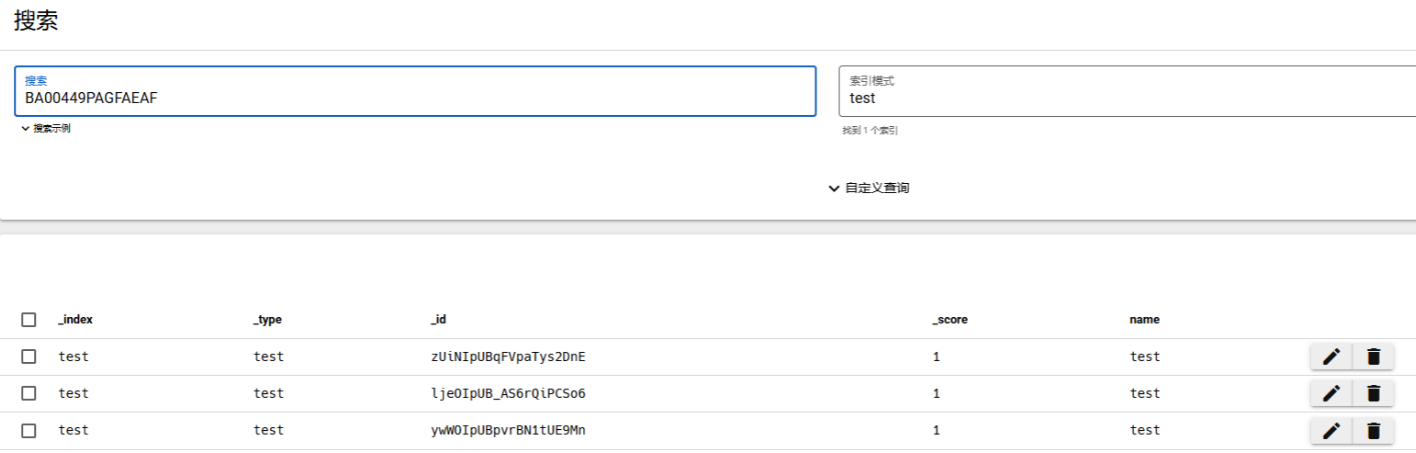The width and height of the screenshot is (1416, 453).
Task: Edit the row with ID zUiNIpUBqFVpaTys2DnE
Action: pos(1331,357)
